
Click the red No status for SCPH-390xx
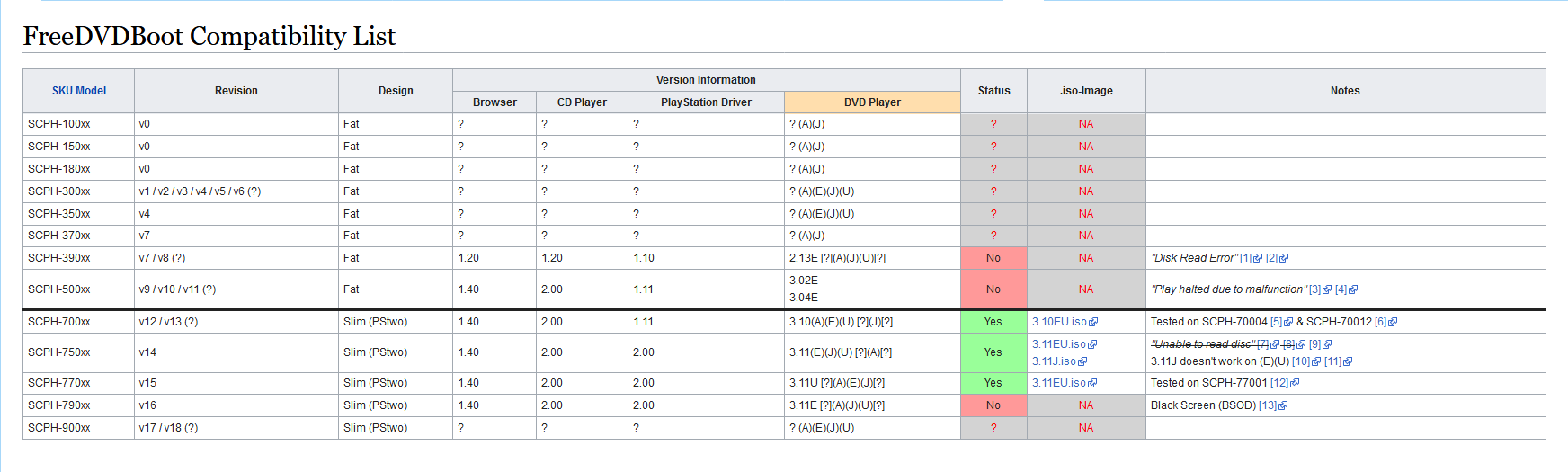[993, 258]
